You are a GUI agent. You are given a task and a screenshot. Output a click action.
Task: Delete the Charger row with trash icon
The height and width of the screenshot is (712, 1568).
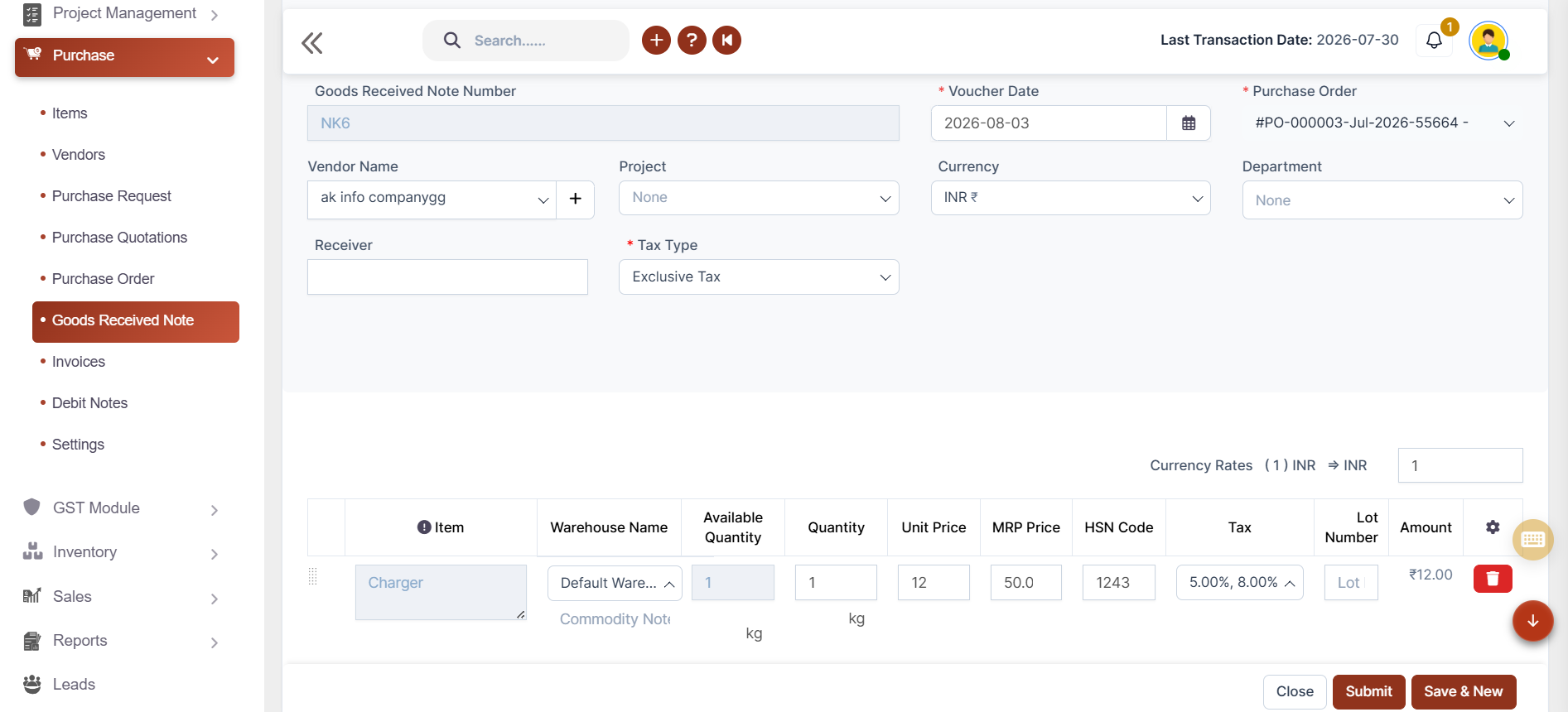[x=1493, y=579]
